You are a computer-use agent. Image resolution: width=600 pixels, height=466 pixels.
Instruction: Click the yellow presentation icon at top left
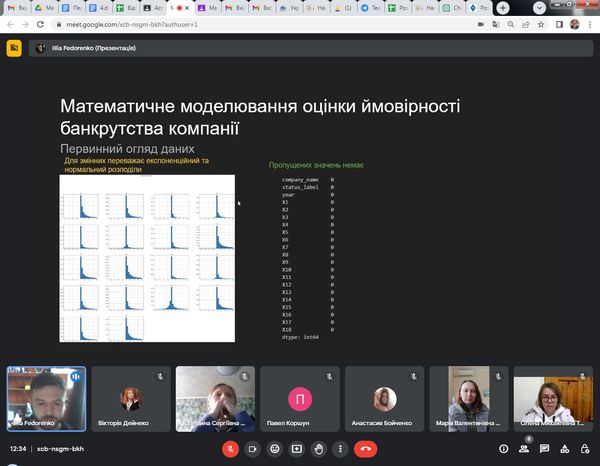[x=14, y=47]
